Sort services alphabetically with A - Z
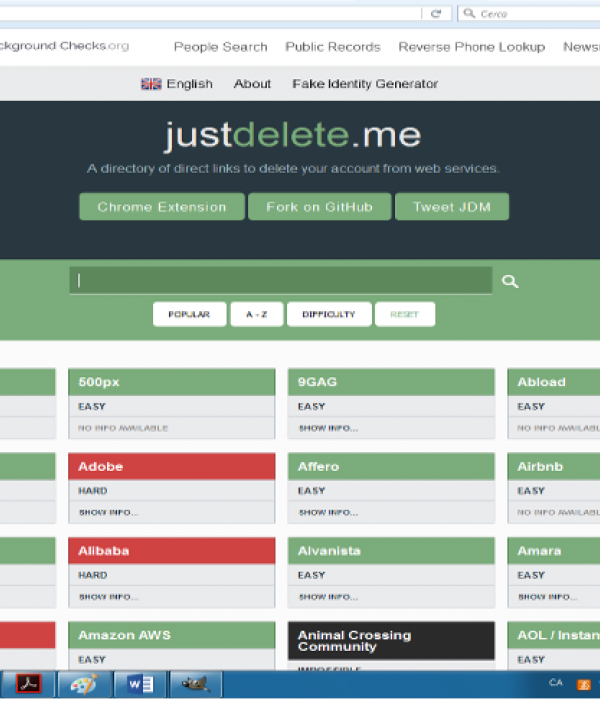Screen dimensions: 600x720 (257, 314)
